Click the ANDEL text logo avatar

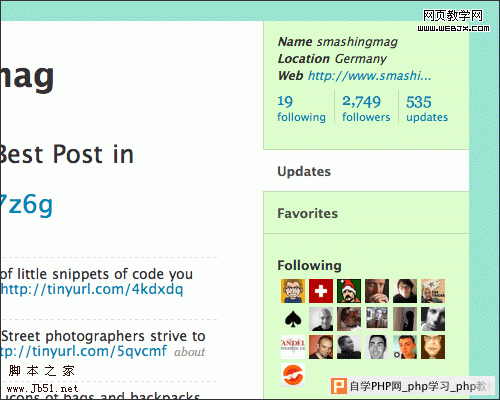tap(293, 347)
